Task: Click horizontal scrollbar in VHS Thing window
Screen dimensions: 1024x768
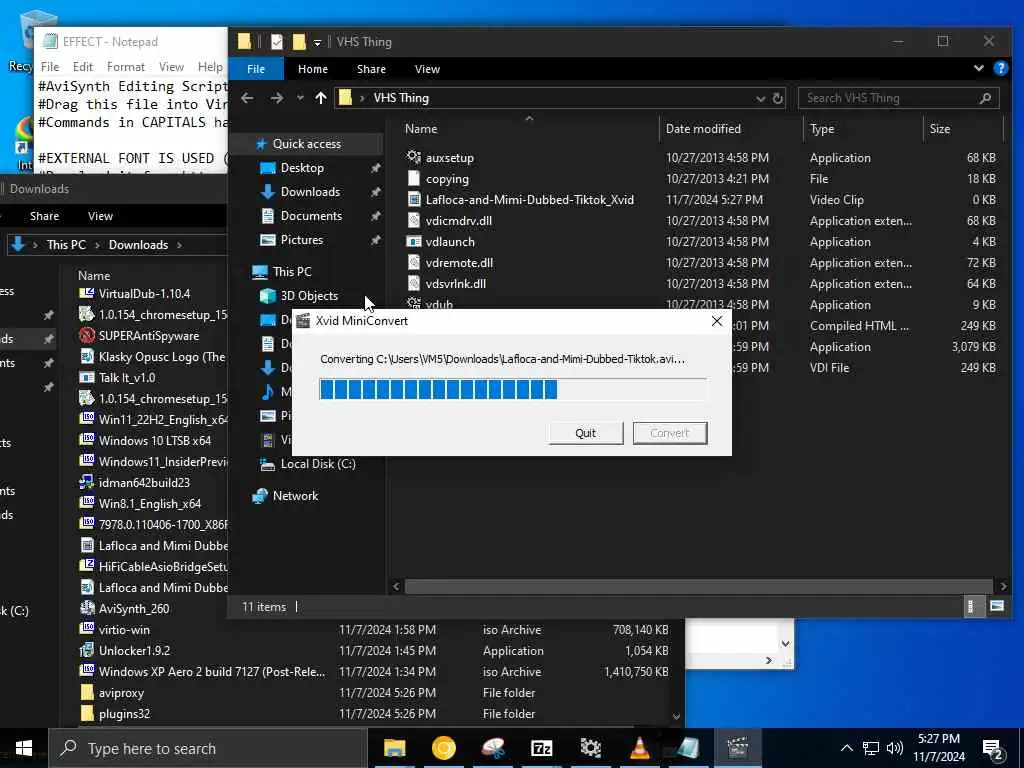Action: point(699,586)
